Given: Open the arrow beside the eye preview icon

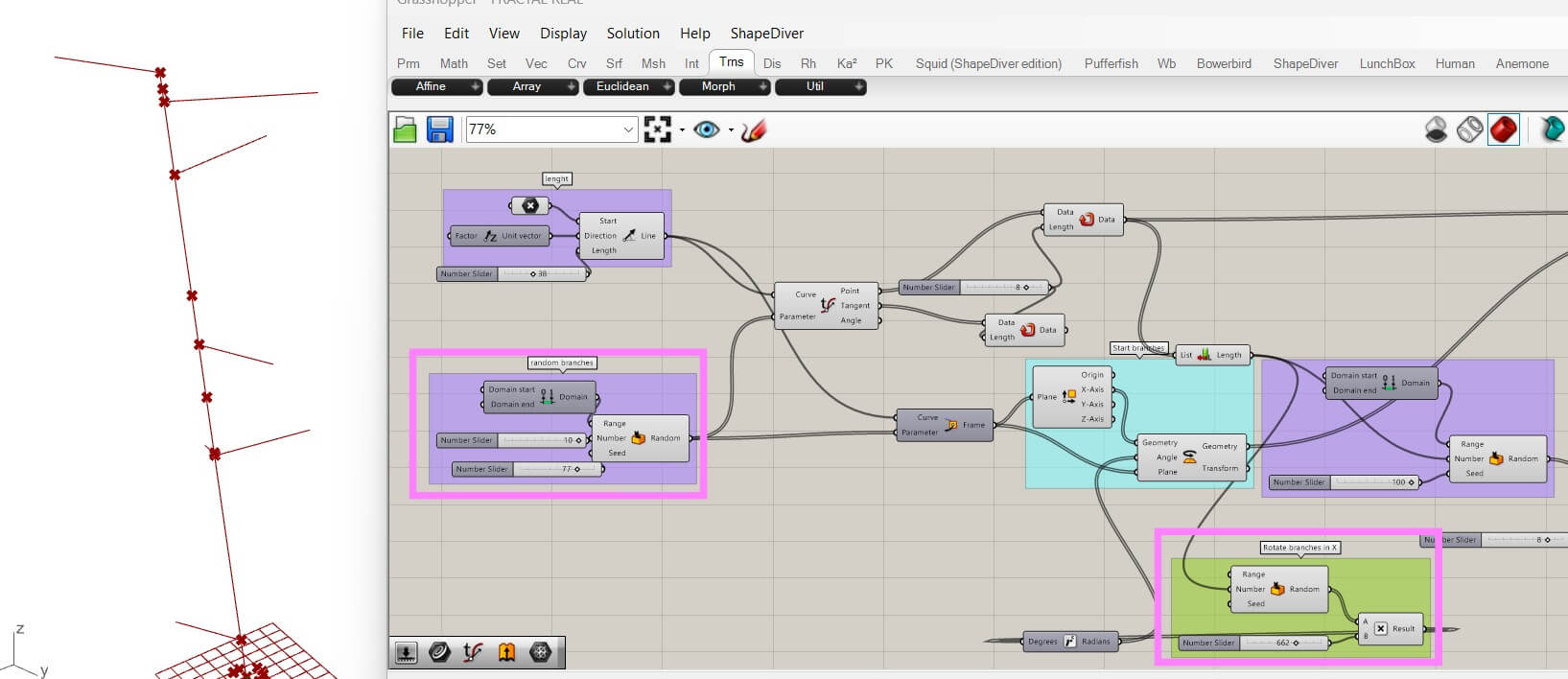Looking at the screenshot, I should coord(731,129).
